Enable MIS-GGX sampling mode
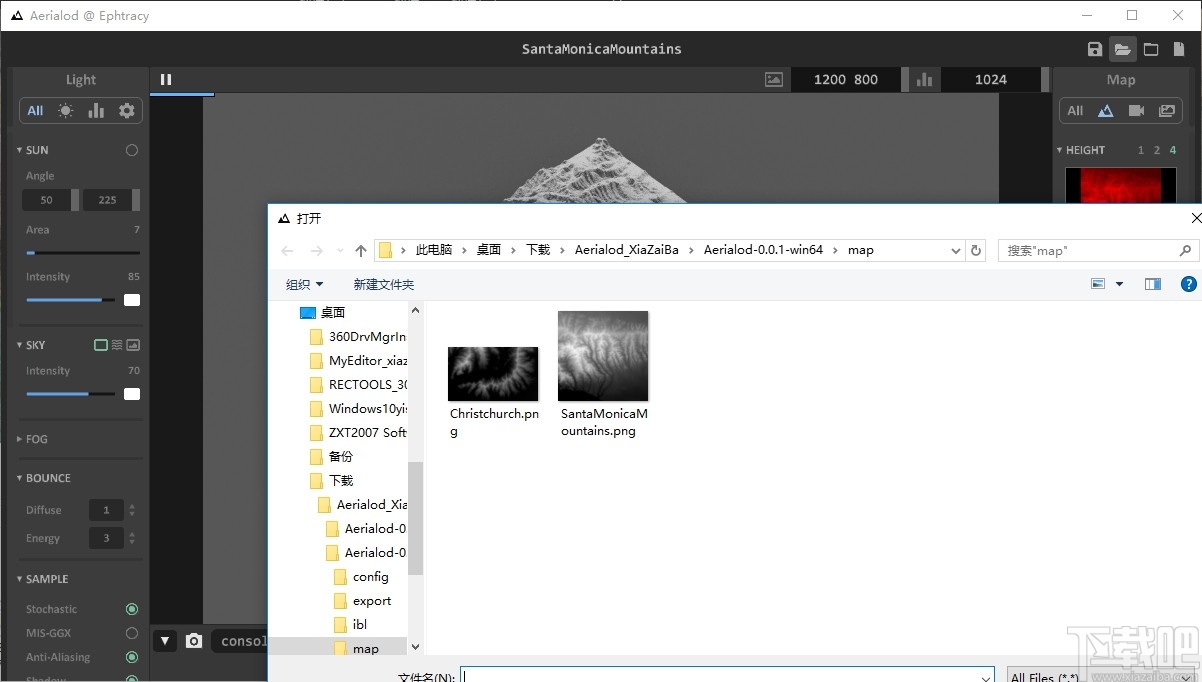This screenshot has width=1202, height=682. (131, 632)
